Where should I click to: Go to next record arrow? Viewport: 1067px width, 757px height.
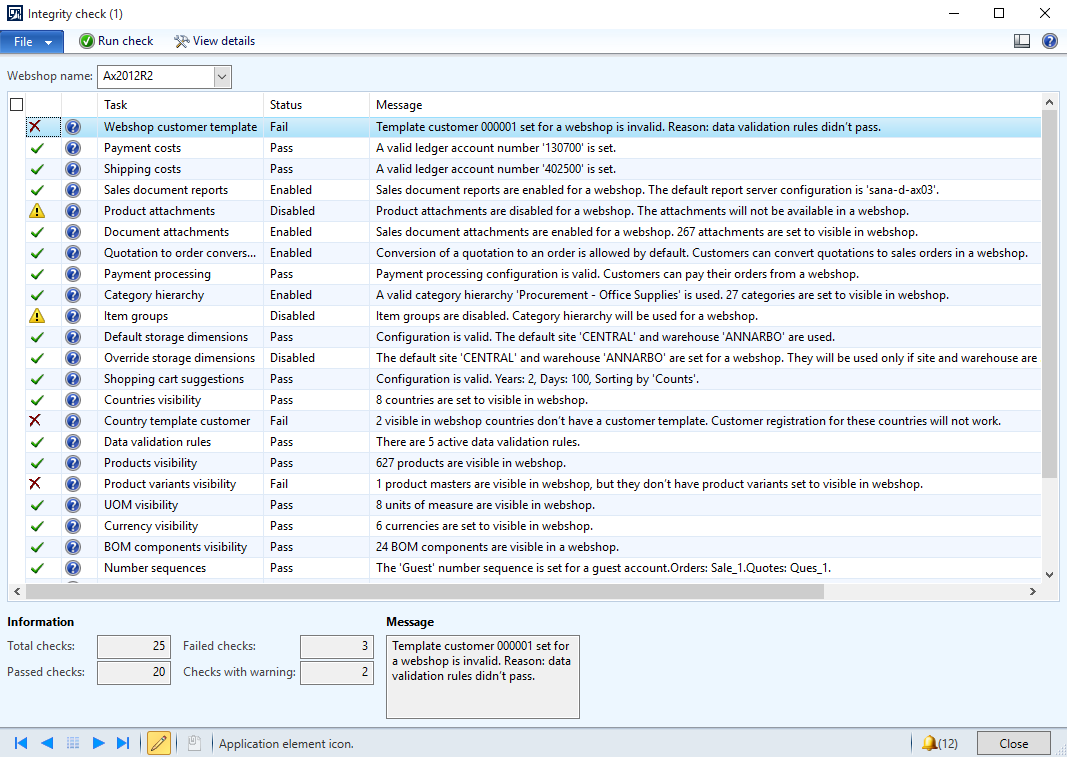(98, 743)
